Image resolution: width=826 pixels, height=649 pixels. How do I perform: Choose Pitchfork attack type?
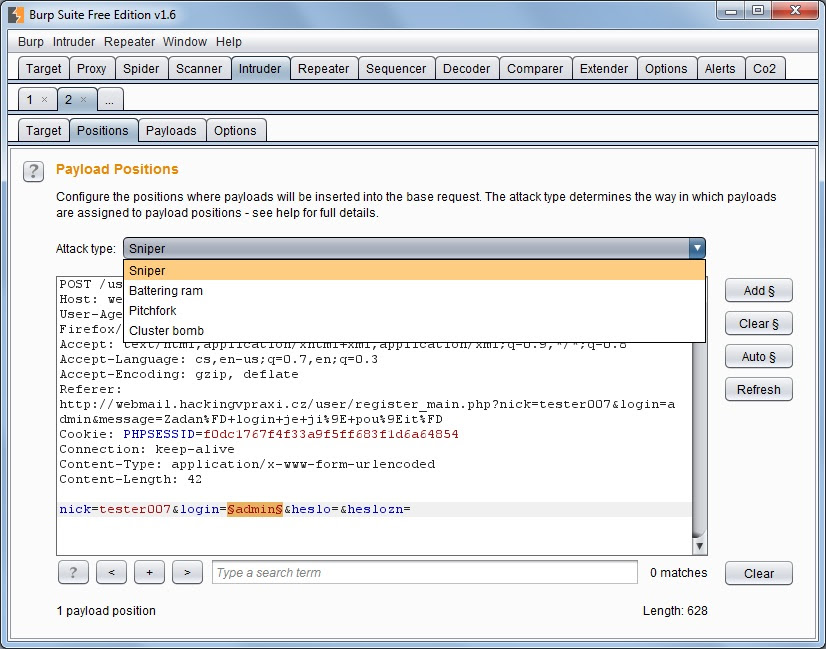point(414,311)
